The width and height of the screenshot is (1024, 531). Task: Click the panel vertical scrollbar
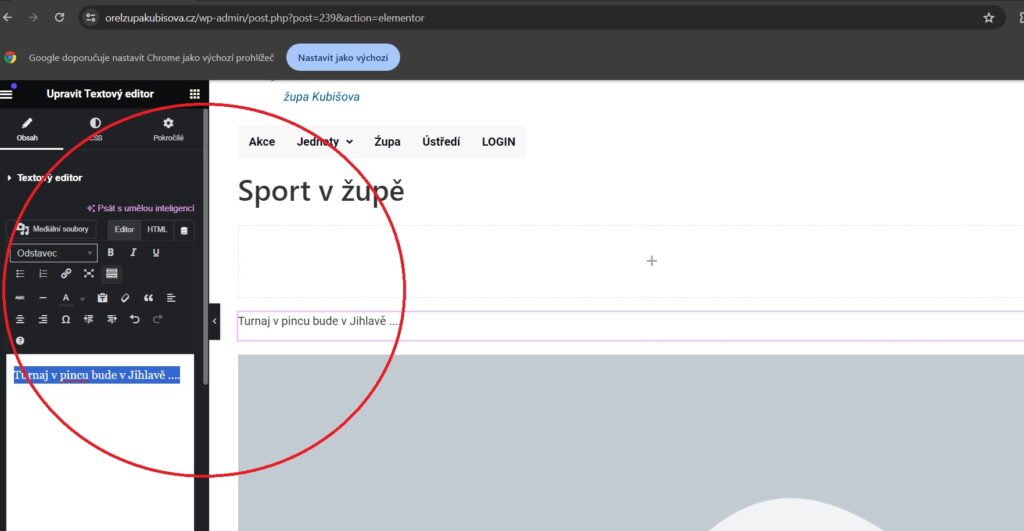coord(205,248)
